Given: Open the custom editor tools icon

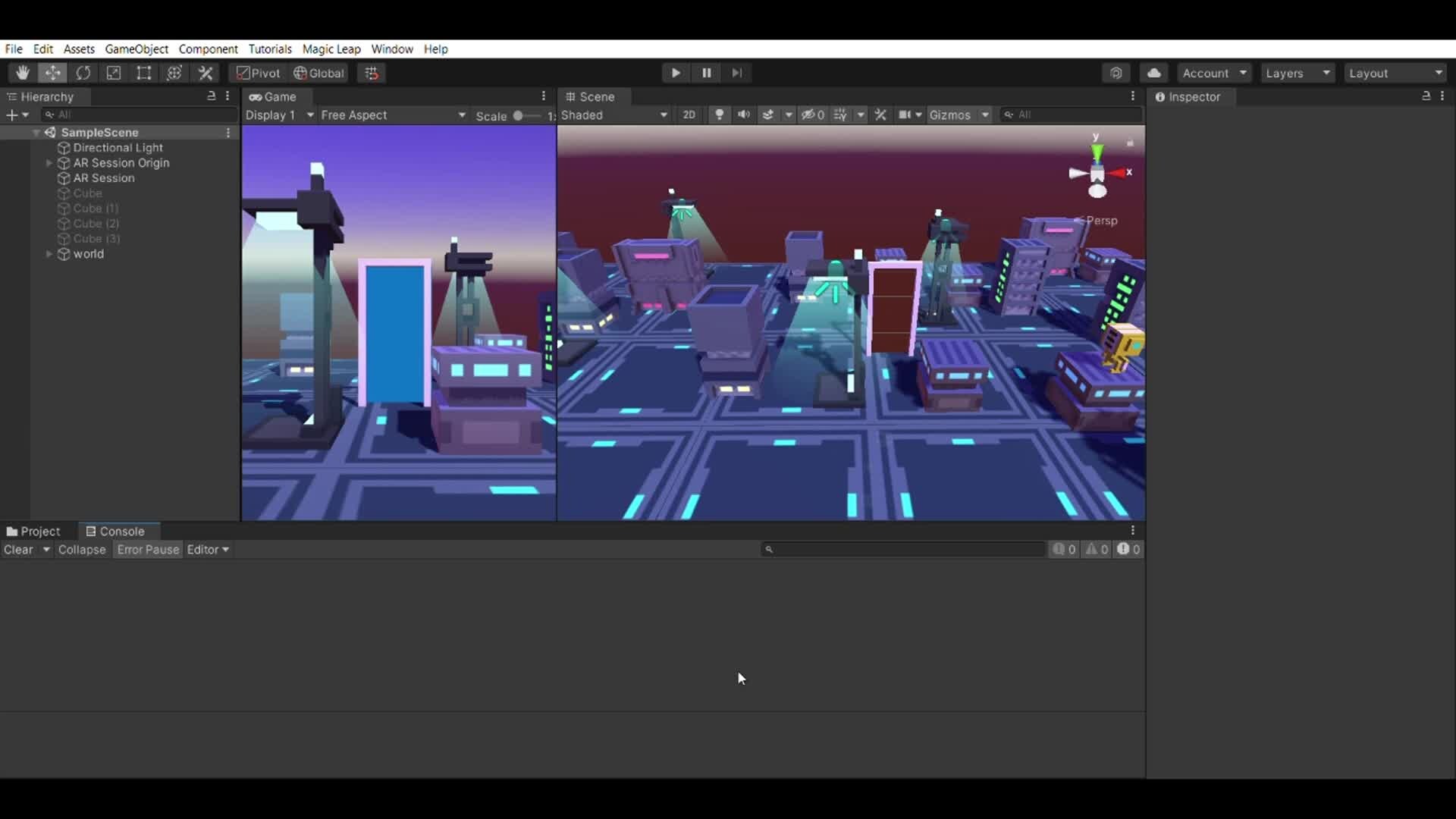Looking at the screenshot, I should [206, 72].
